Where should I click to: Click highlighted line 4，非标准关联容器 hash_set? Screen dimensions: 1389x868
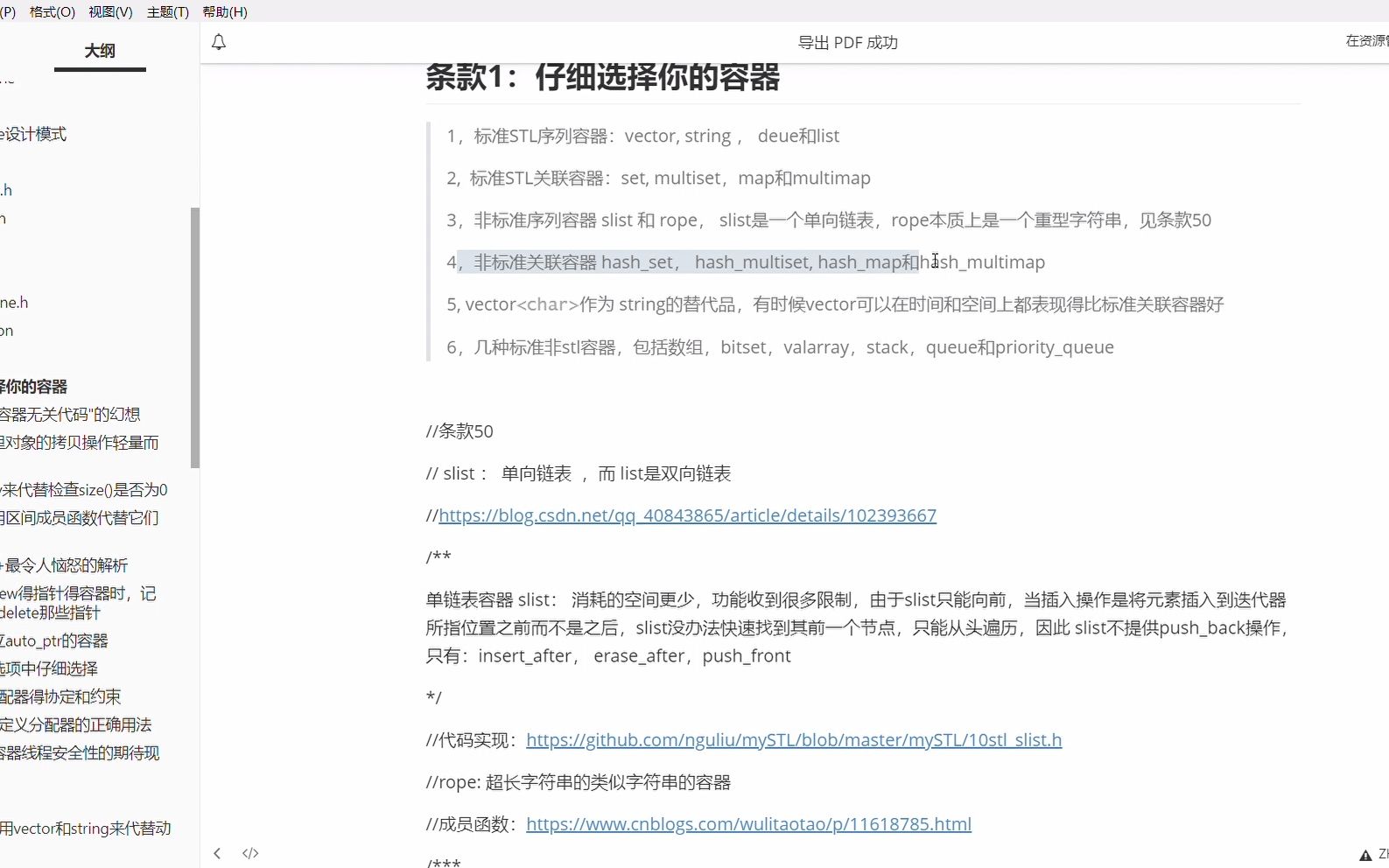(x=746, y=262)
